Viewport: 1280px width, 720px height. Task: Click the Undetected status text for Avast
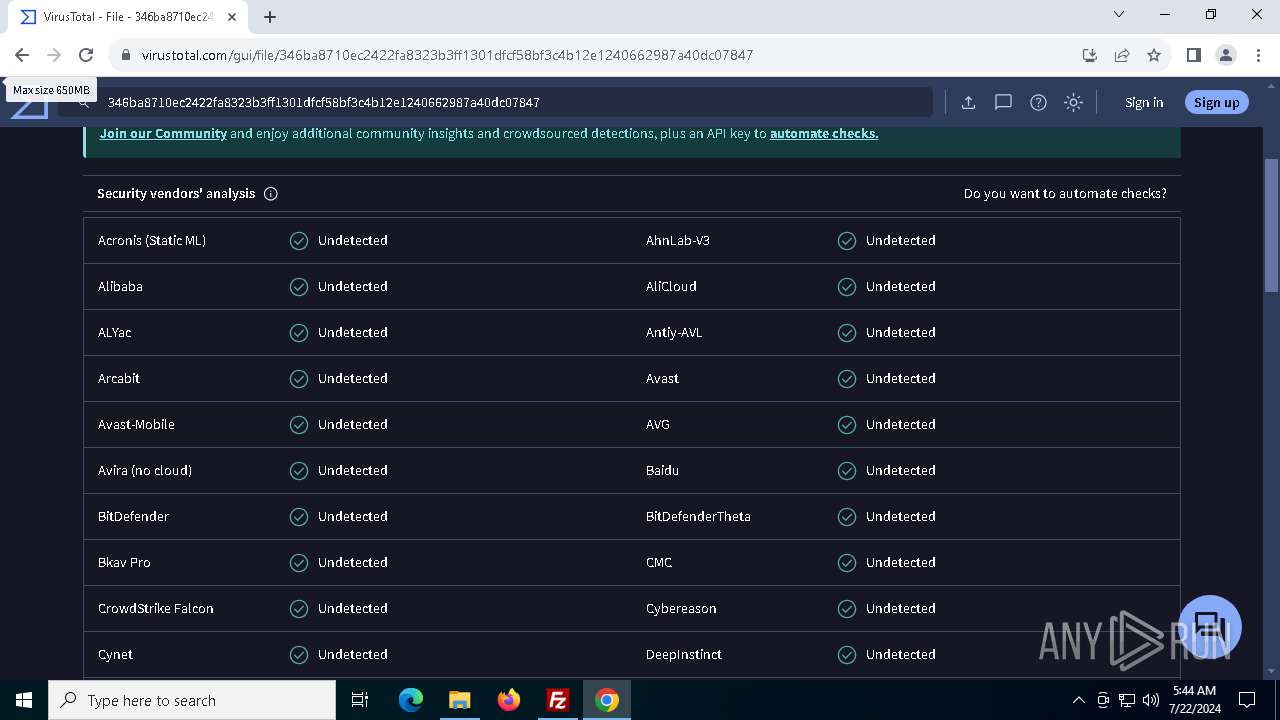coord(901,378)
